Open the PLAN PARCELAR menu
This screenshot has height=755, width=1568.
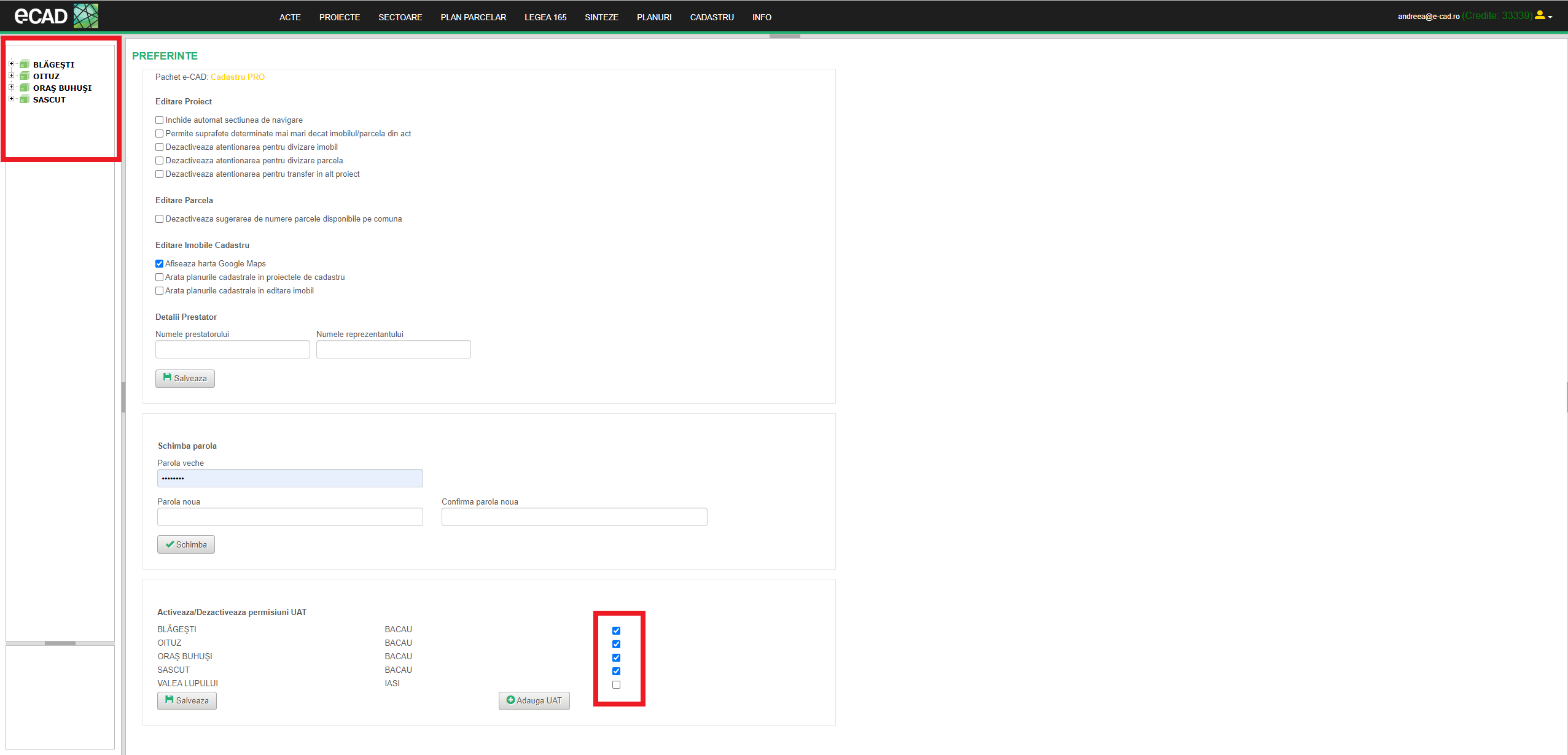(473, 17)
